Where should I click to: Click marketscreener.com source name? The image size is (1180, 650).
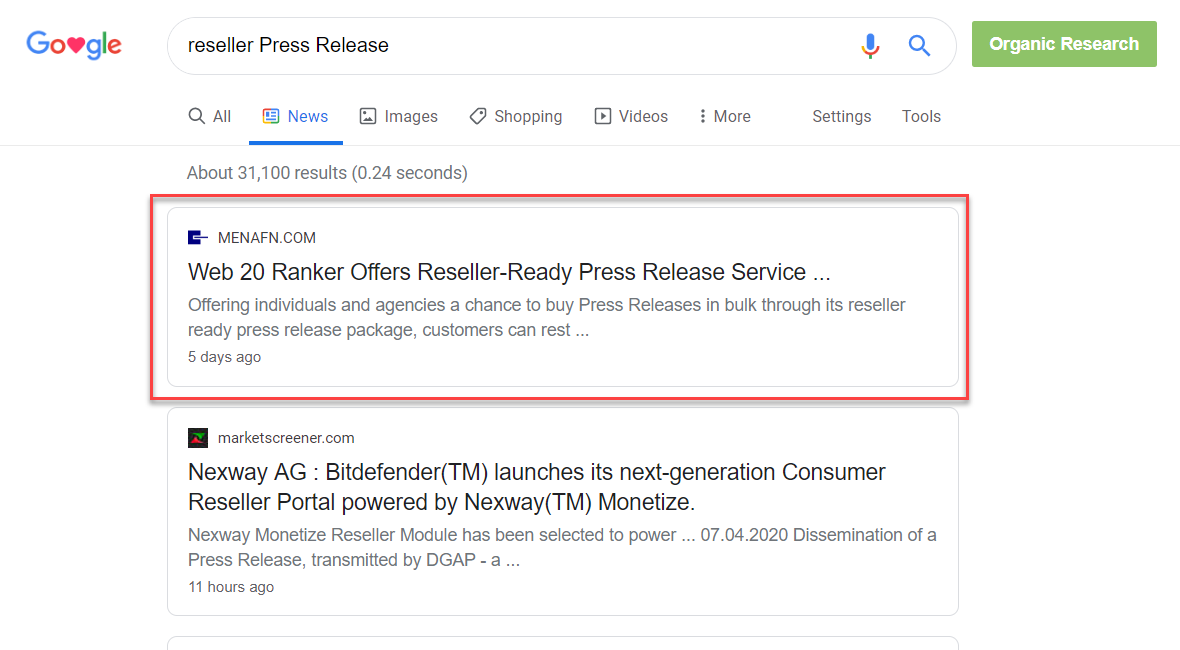click(x=286, y=438)
